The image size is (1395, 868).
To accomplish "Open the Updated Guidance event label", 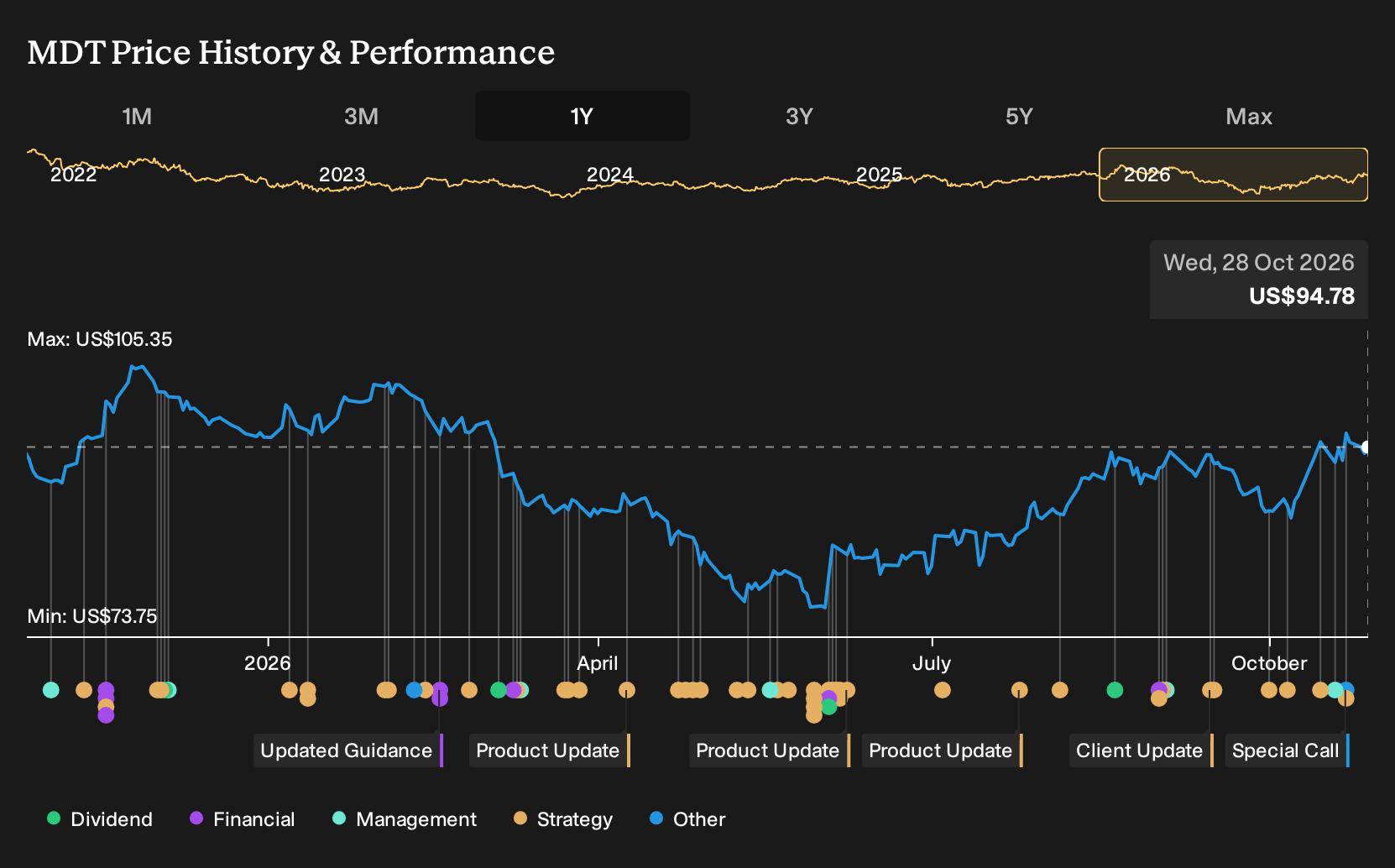I will tap(348, 750).
